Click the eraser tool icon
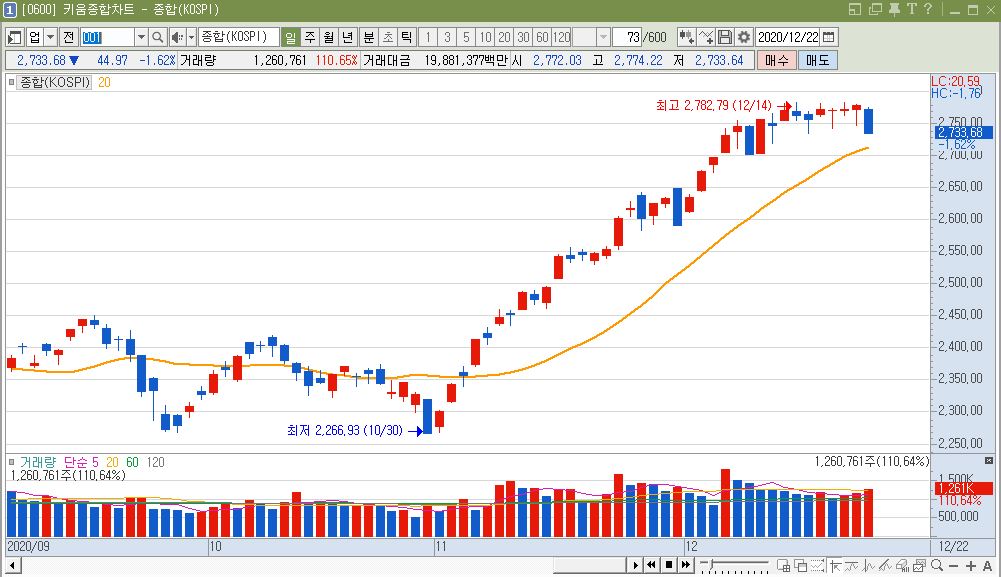This screenshot has width=1001, height=577. pos(902,566)
